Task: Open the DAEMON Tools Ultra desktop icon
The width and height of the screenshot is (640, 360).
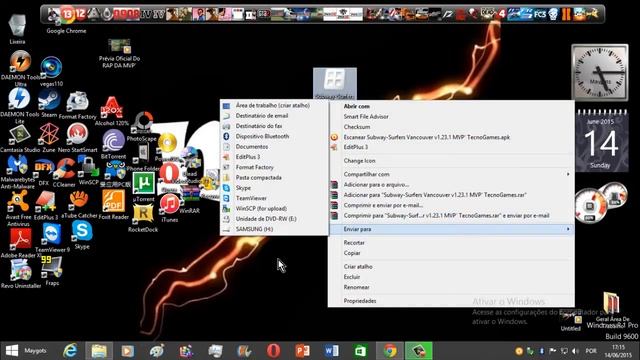Action: (x=20, y=67)
